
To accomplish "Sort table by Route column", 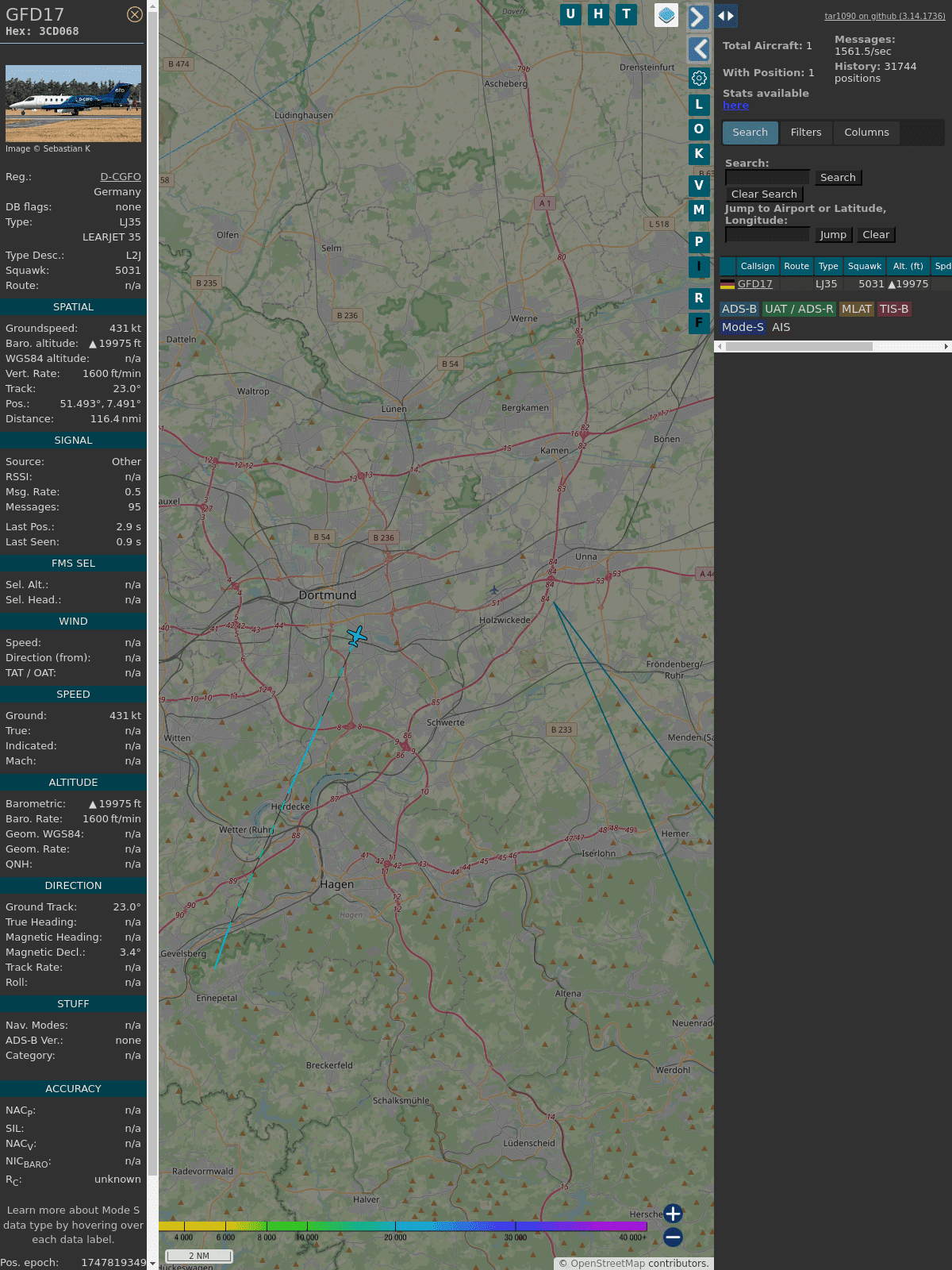I will [797, 267].
